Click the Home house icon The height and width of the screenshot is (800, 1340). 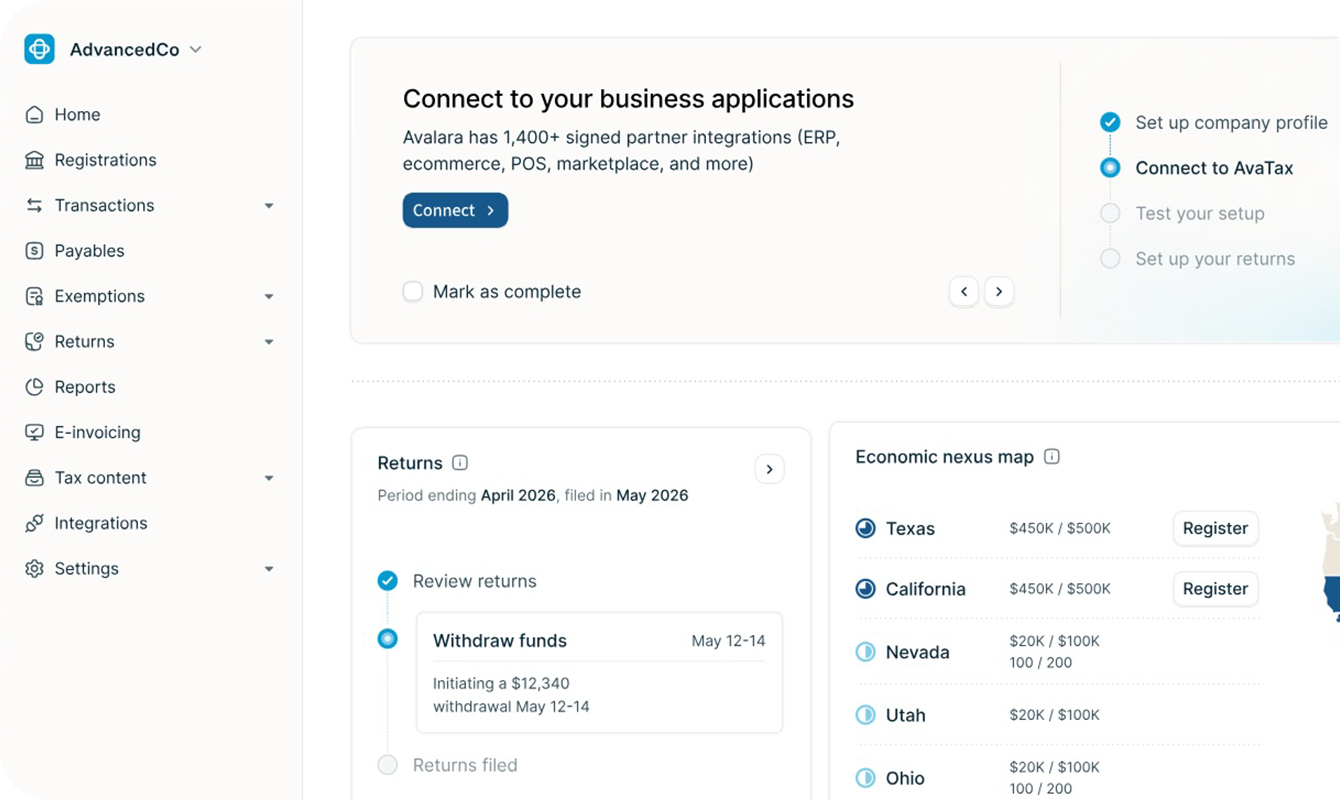(x=35, y=115)
